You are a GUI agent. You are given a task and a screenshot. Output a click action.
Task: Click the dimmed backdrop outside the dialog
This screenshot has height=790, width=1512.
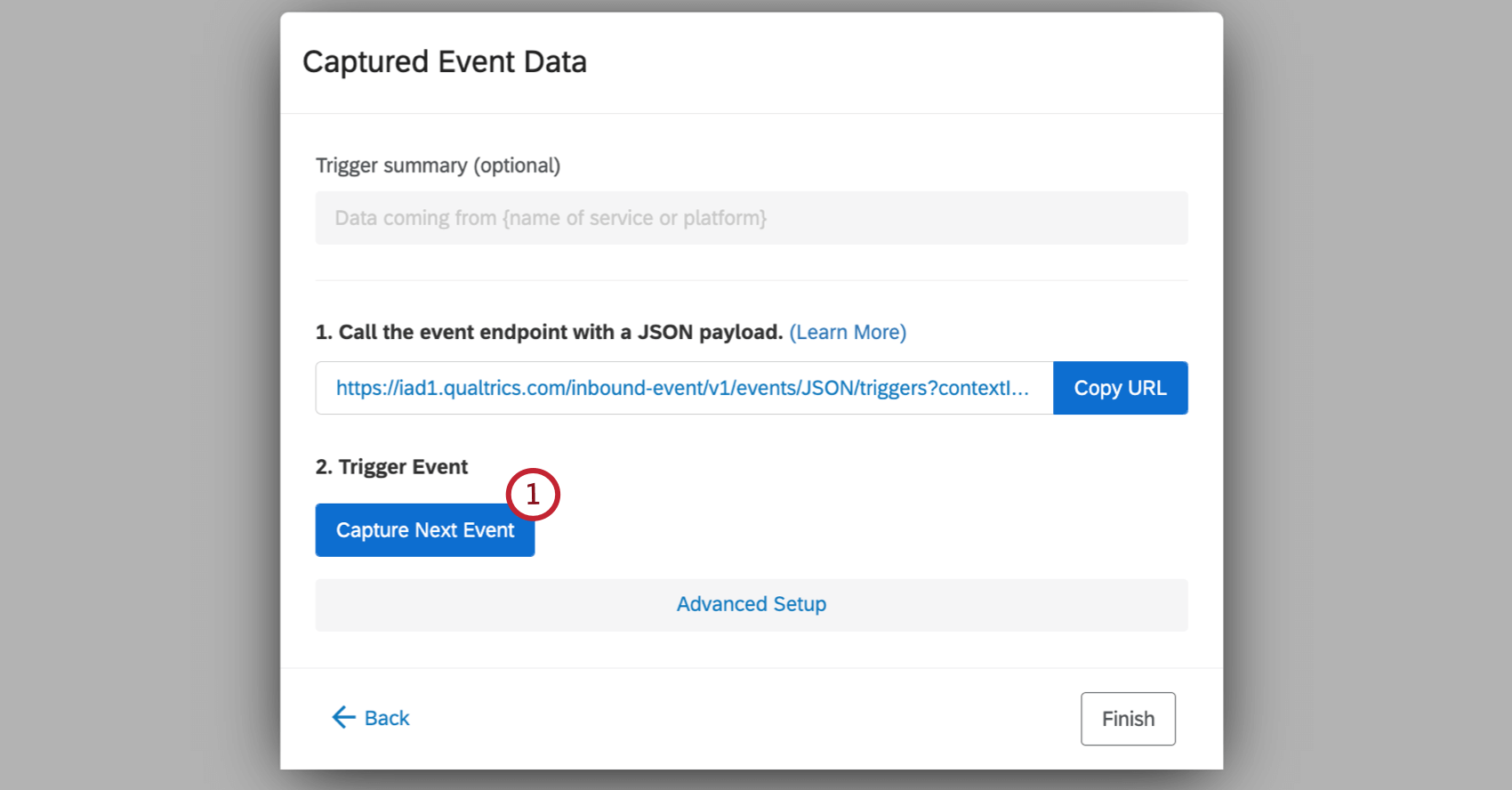[x=133, y=391]
